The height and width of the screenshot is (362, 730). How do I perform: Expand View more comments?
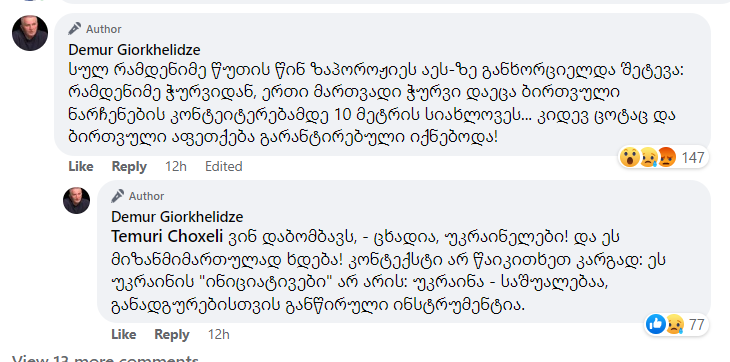[x=106, y=359]
